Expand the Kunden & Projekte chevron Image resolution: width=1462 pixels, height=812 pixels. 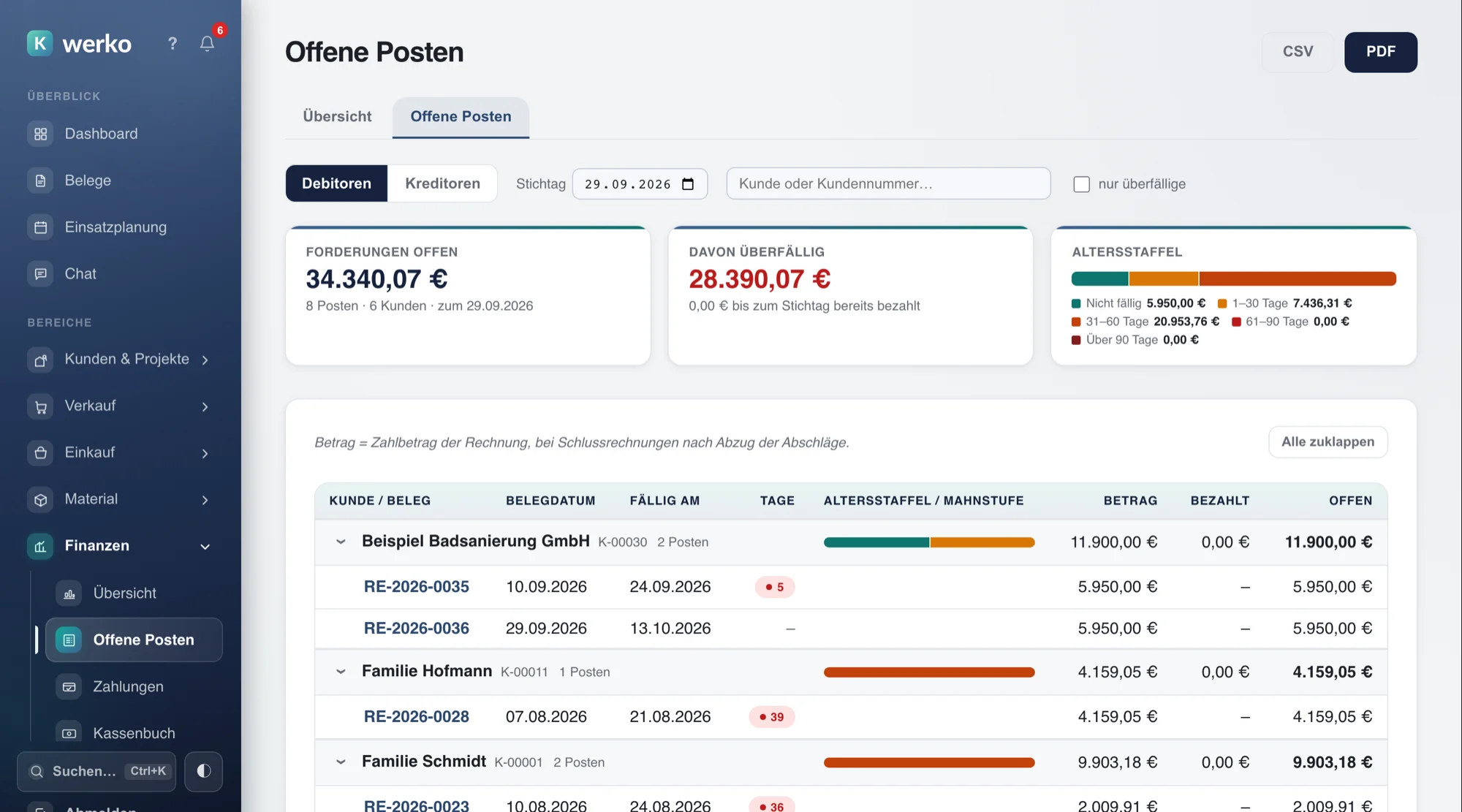pyautogui.click(x=205, y=360)
